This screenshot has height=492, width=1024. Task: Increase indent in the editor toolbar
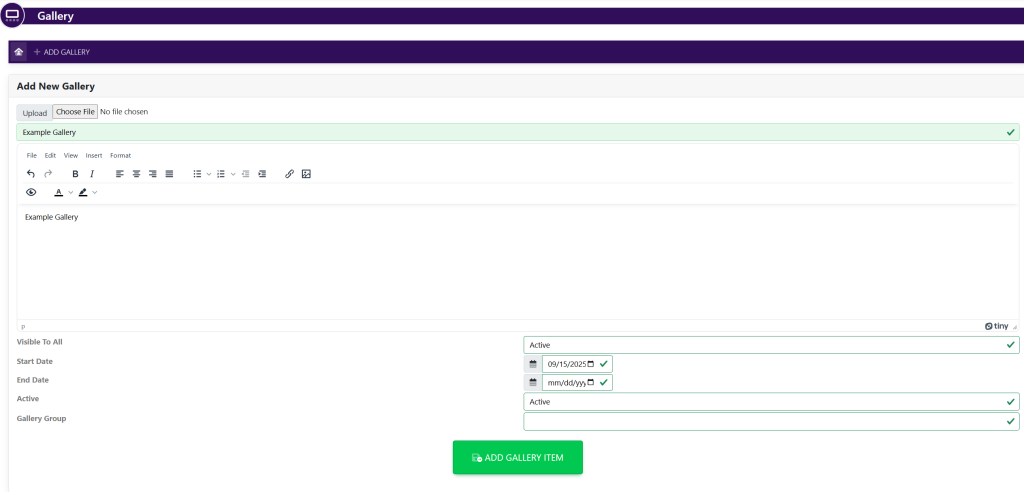[x=262, y=174]
